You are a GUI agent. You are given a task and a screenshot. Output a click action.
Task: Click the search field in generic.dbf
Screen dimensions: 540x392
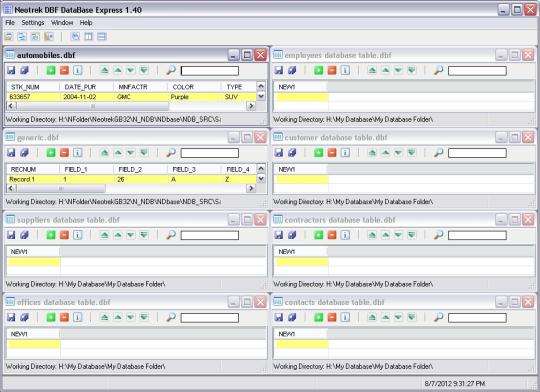click(x=210, y=153)
